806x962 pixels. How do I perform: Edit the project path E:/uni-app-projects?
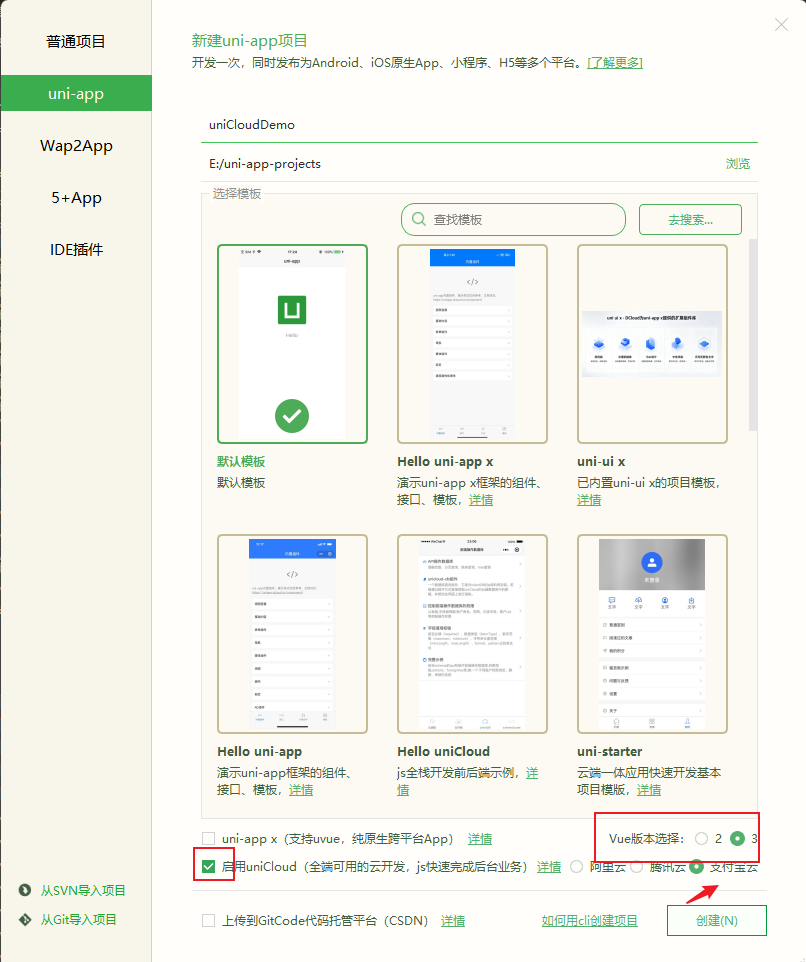tap(460, 164)
